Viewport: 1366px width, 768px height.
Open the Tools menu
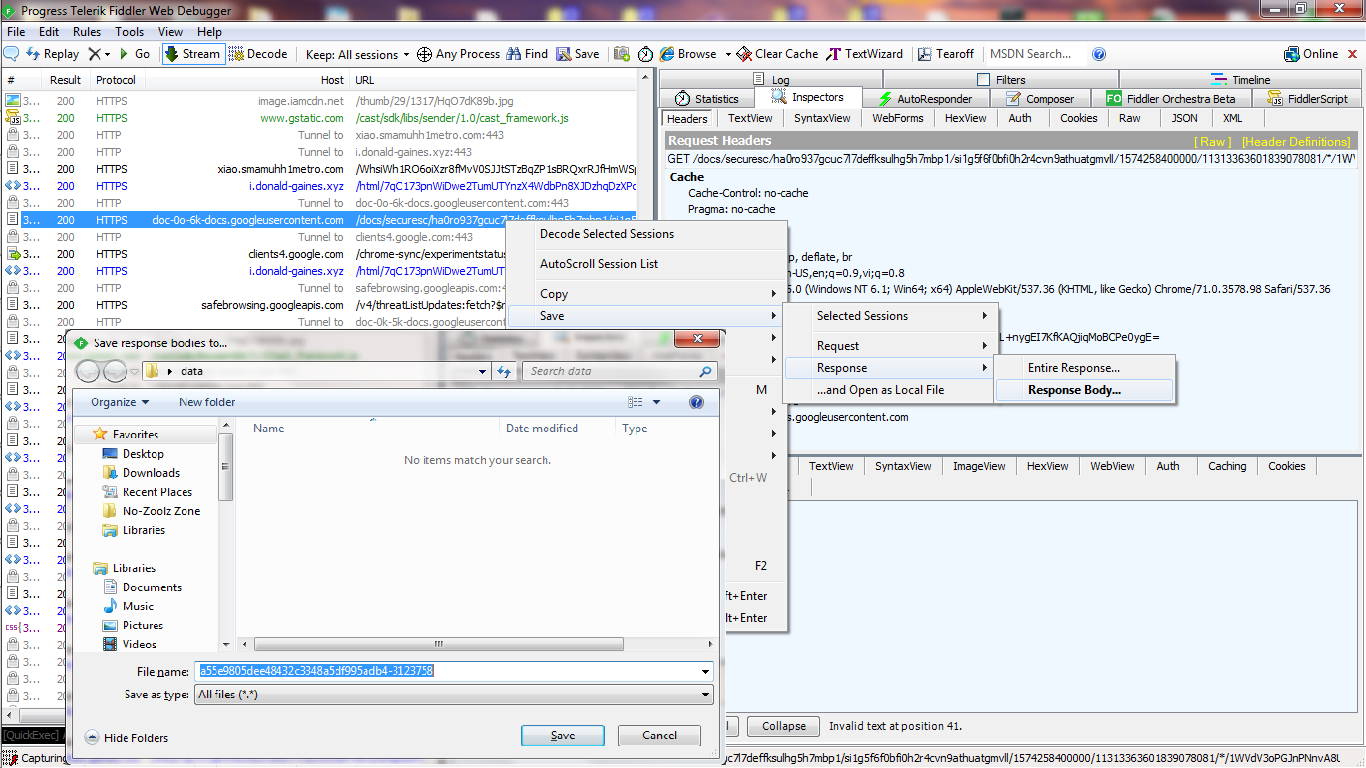tap(130, 32)
